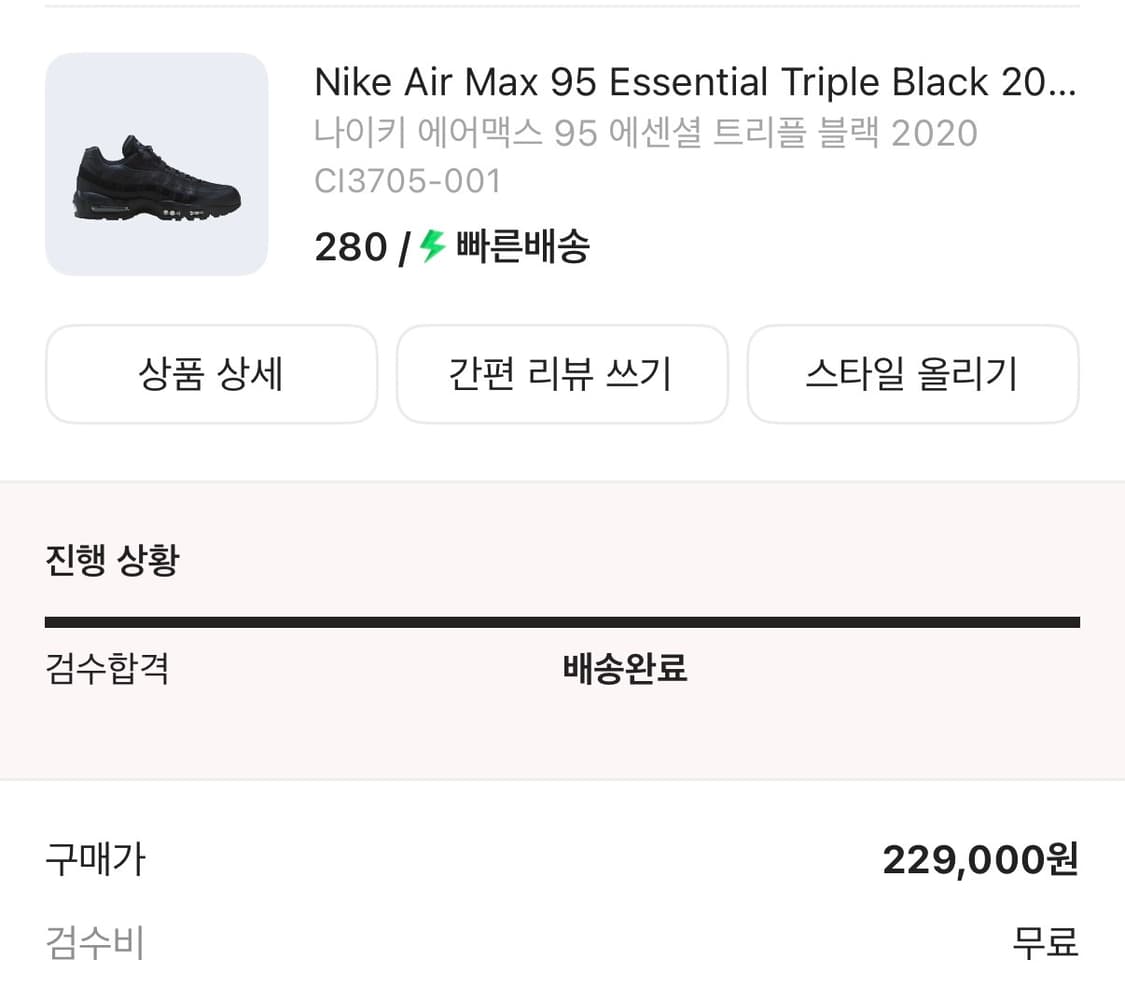Tap the 229,000원 price amount
This screenshot has height=989, width=1125.
click(979, 860)
